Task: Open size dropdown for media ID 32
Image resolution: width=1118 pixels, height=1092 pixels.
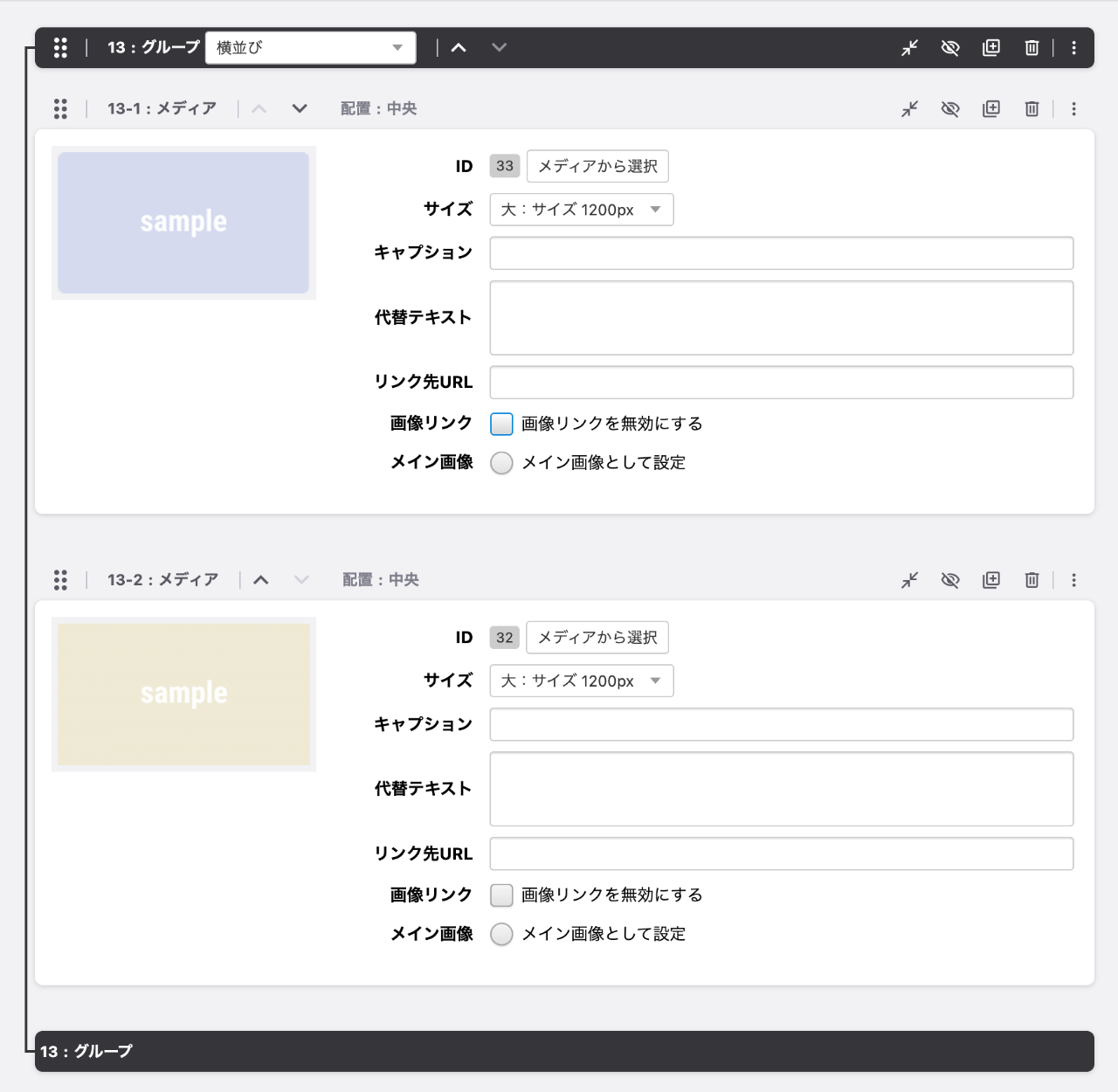Action: pos(582,681)
